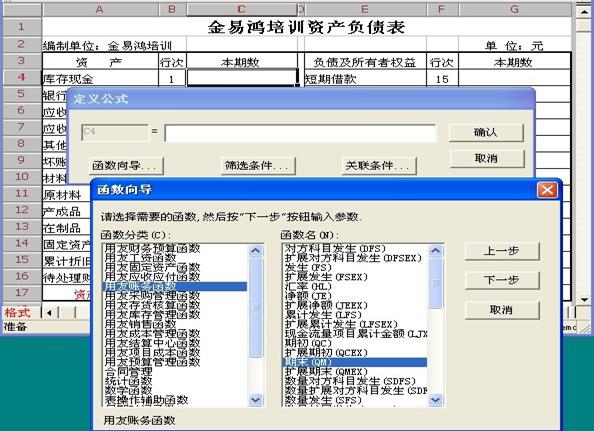This screenshot has height=431, width=594.
Task: Choose 期初 (QC) function name
Action: pos(308,343)
